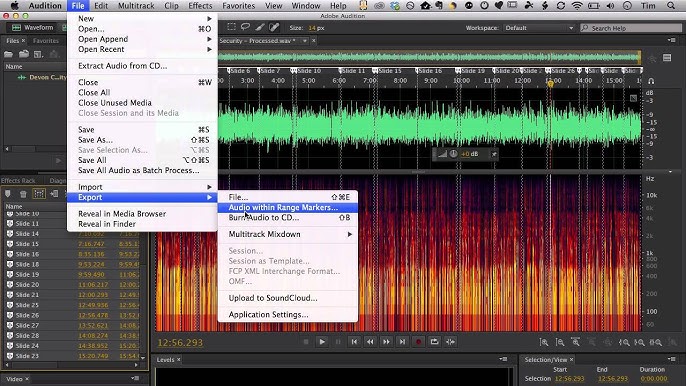Image resolution: width=686 pixels, height=386 pixels.
Task: Click the Play button in transport
Action: (322, 342)
